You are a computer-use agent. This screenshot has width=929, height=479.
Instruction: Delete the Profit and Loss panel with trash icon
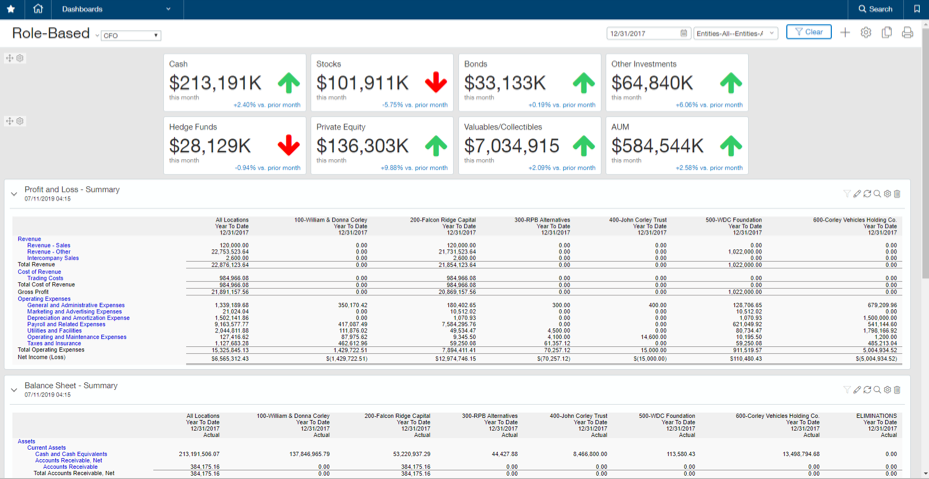click(897, 193)
